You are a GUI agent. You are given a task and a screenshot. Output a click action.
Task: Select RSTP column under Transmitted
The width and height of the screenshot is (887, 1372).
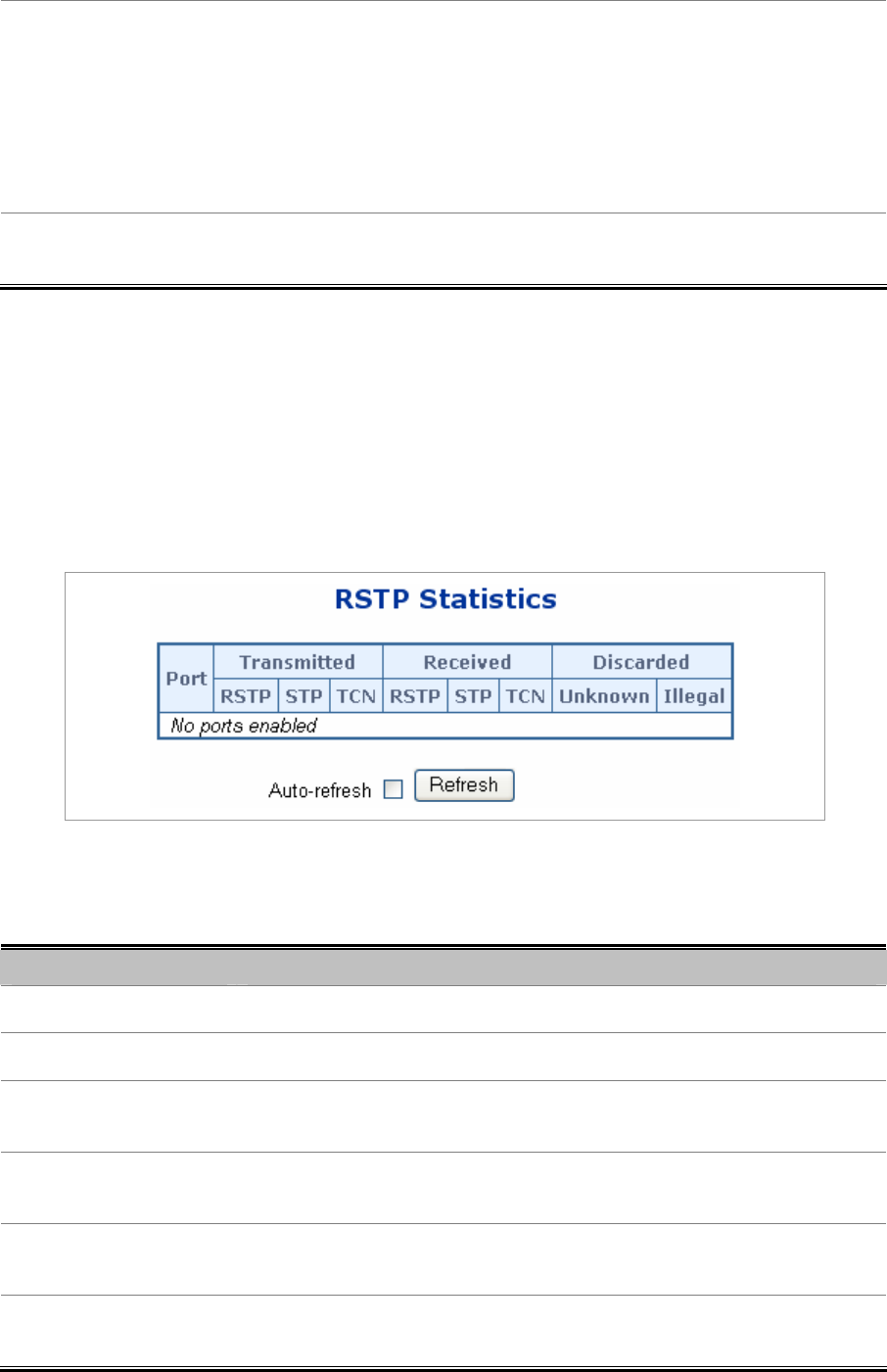[246, 696]
